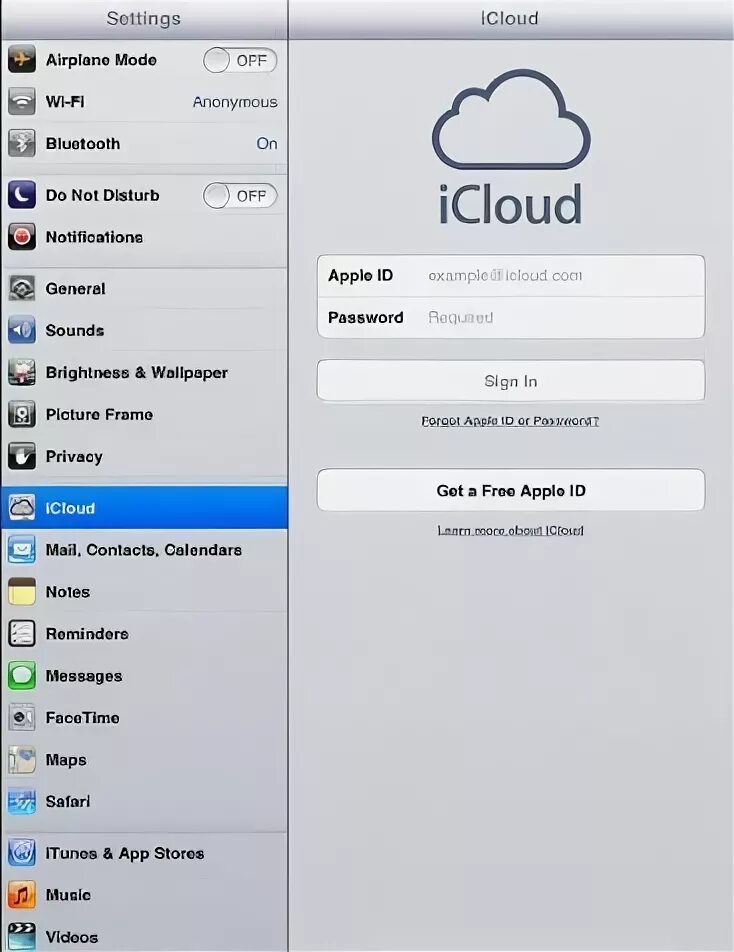The image size is (734, 952).
Task: Tap the Safari compass icon
Action: click(x=22, y=801)
